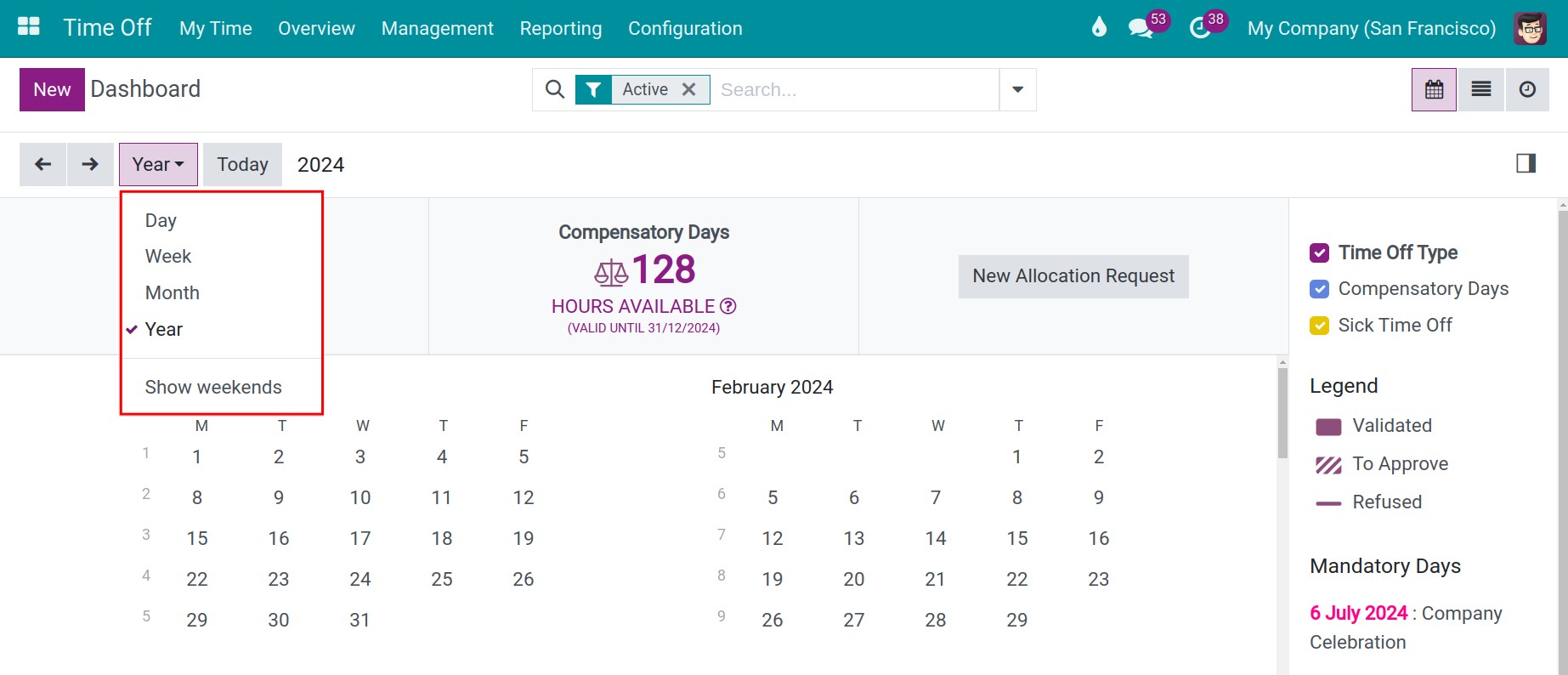The width and height of the screenshot is (1568, 675).
Task: Click the search magnifier icon
Action: pos(555,89)
